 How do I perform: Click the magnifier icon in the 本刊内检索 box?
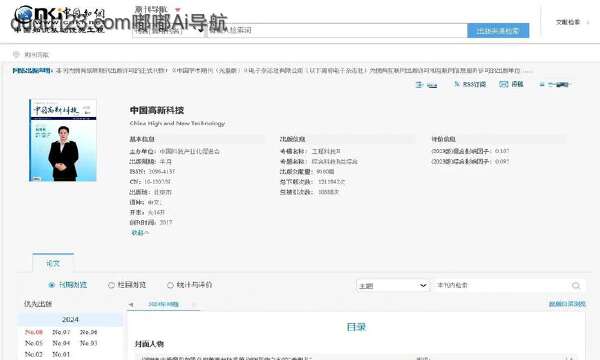click(576, 285)
